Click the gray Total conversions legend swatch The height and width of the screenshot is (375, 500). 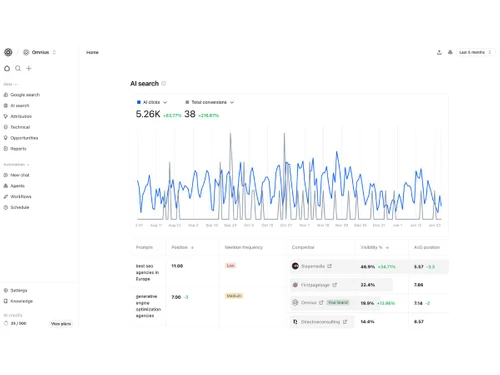[187, 102]
